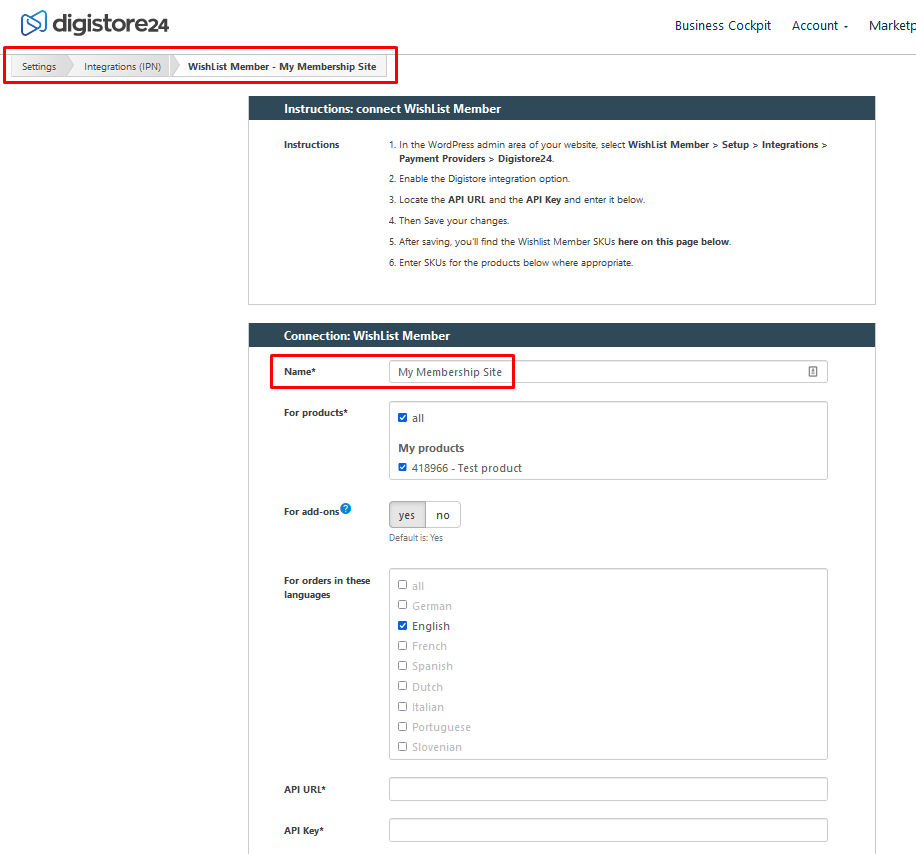Click bold 'here on this page below' text

674,242
